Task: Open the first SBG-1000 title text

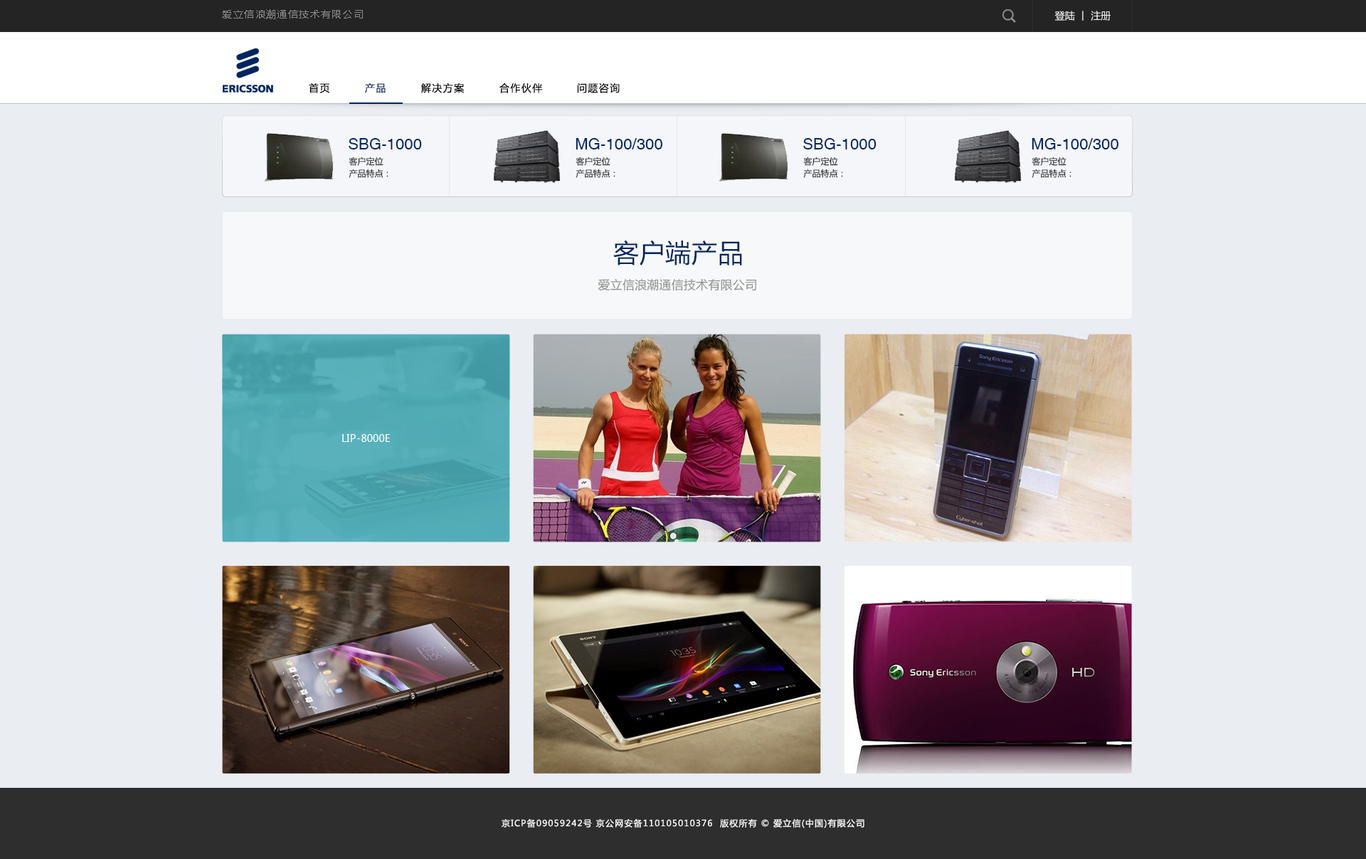Action: point(385,144)
